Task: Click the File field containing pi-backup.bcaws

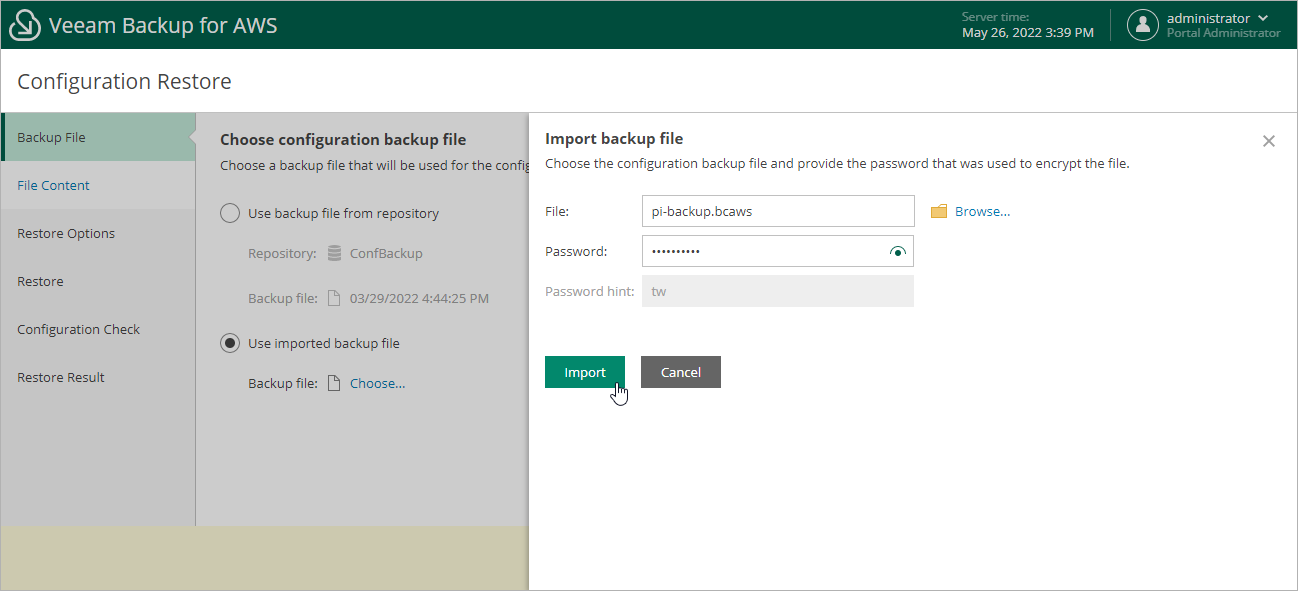Action: [778, 211]
